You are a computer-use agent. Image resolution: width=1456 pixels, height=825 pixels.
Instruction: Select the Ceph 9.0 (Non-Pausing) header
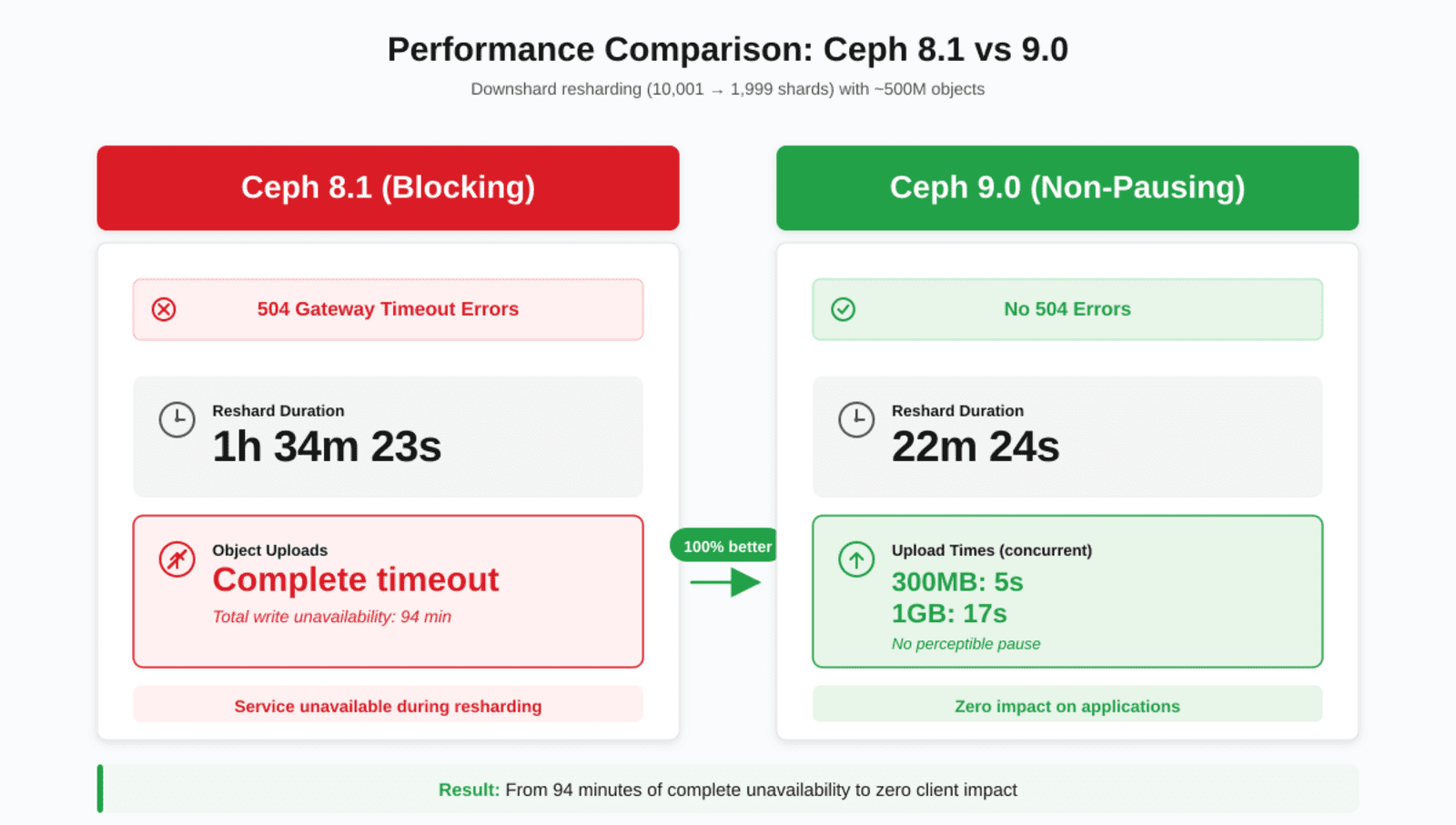[1067, 187]
